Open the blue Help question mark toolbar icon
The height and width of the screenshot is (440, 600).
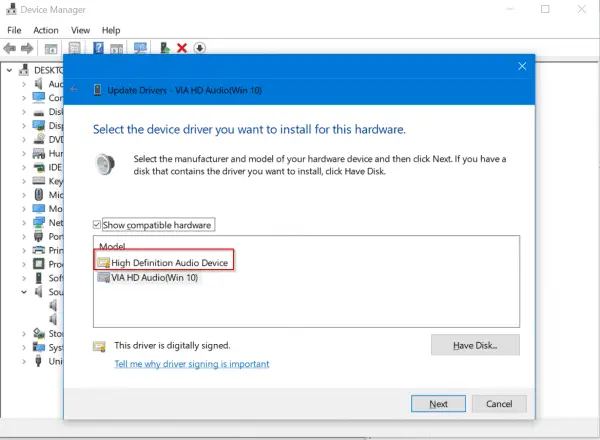pyautogui.click(x=98, y=48)
